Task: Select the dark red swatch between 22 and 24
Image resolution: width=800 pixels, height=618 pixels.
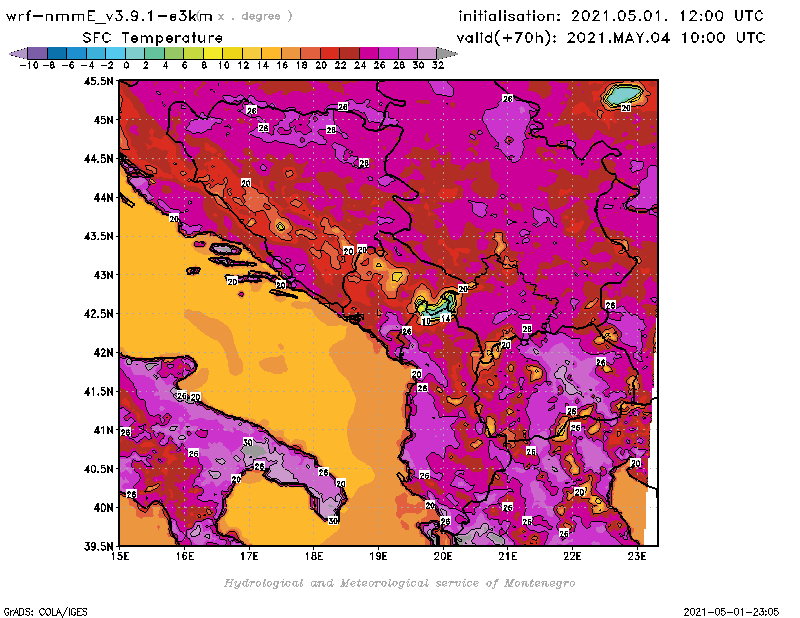Action: 349,53
